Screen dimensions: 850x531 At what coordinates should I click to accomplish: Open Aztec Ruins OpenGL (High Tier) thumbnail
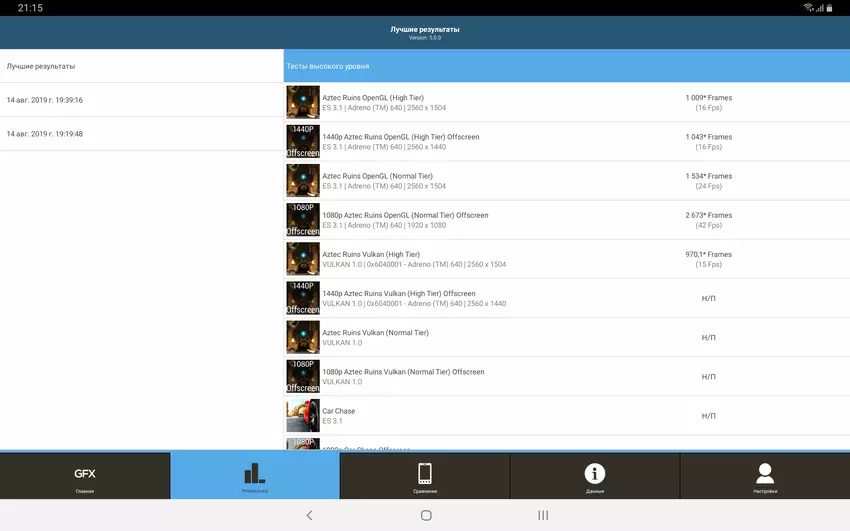[x=303, y=102]
